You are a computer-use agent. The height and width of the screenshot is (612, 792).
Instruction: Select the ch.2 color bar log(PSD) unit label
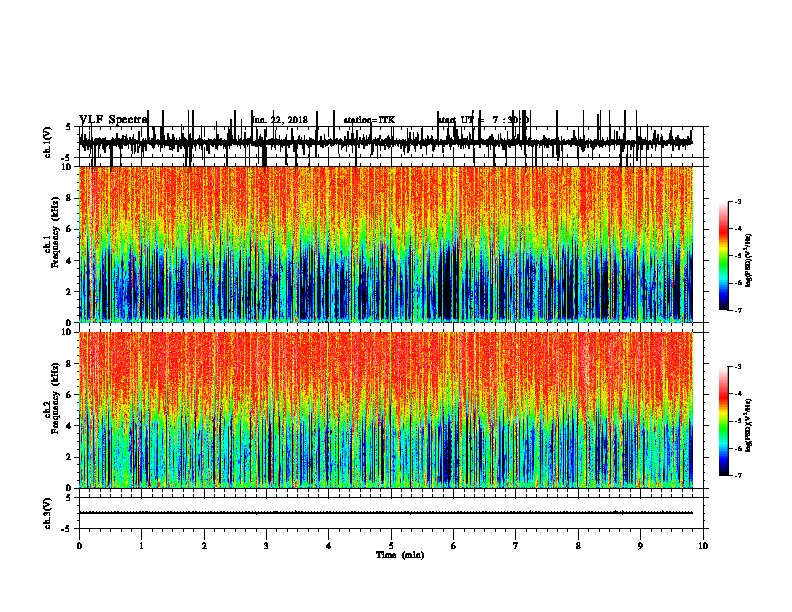tap(749, 425)
